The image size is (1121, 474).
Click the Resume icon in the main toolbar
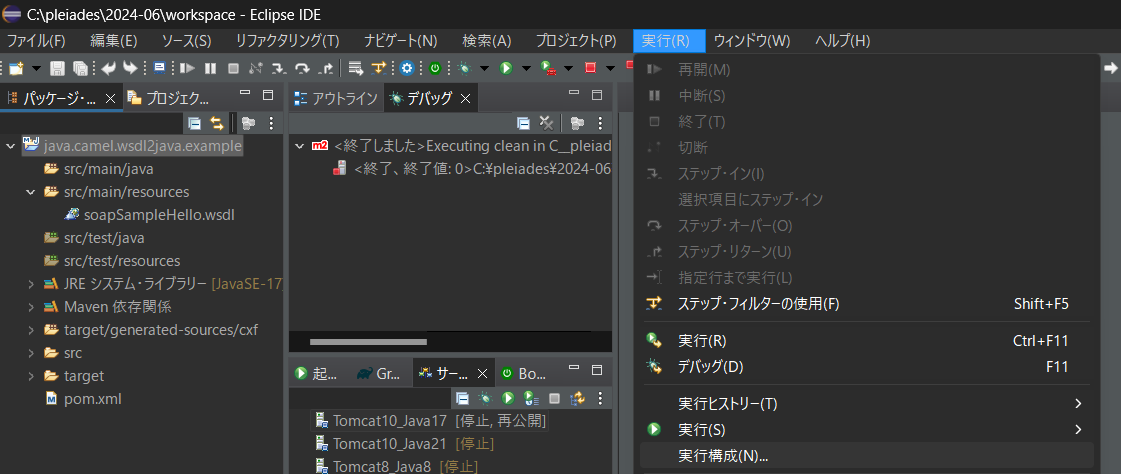point(187,68)
